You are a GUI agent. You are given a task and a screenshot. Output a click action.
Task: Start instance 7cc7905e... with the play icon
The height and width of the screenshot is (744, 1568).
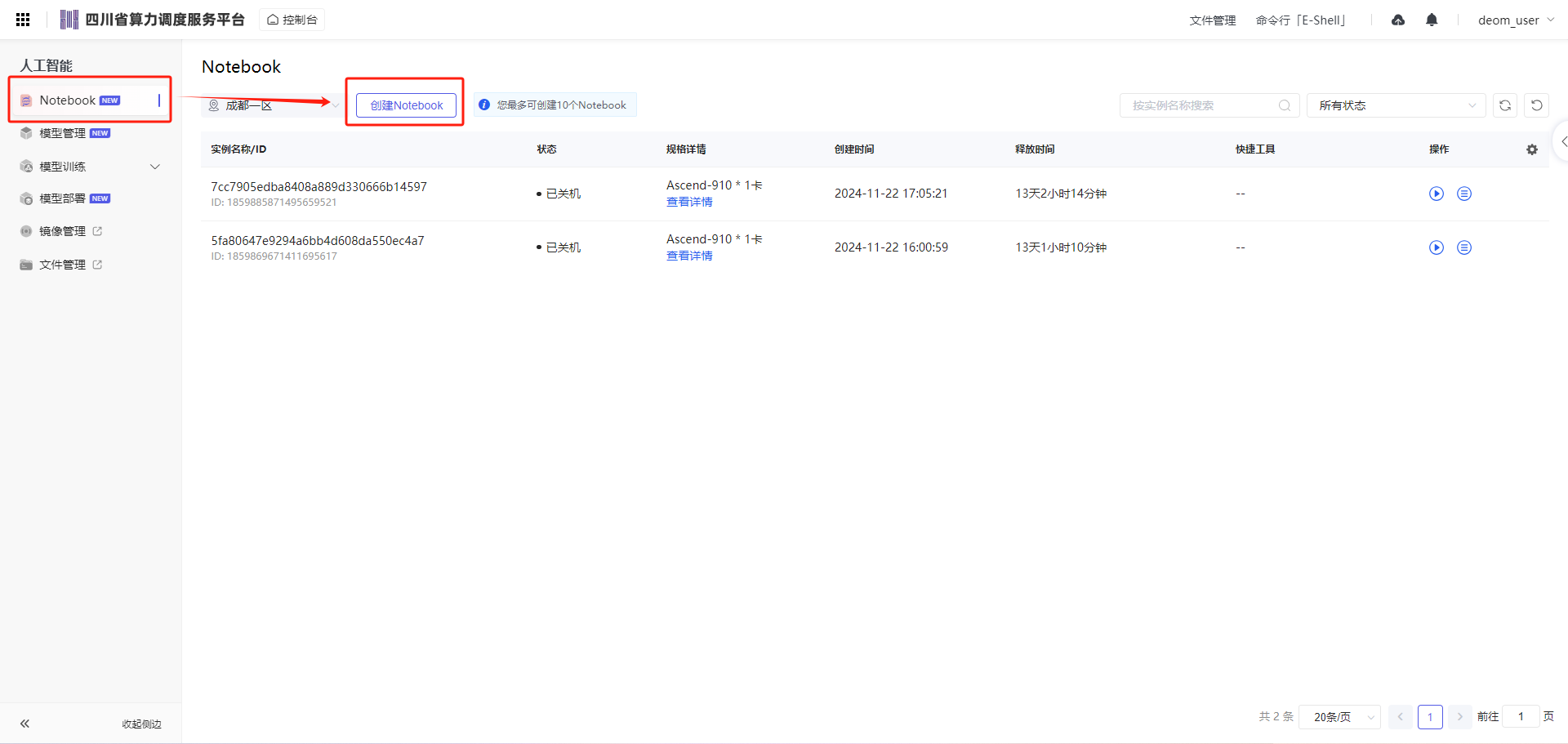tap(1437, 194)
